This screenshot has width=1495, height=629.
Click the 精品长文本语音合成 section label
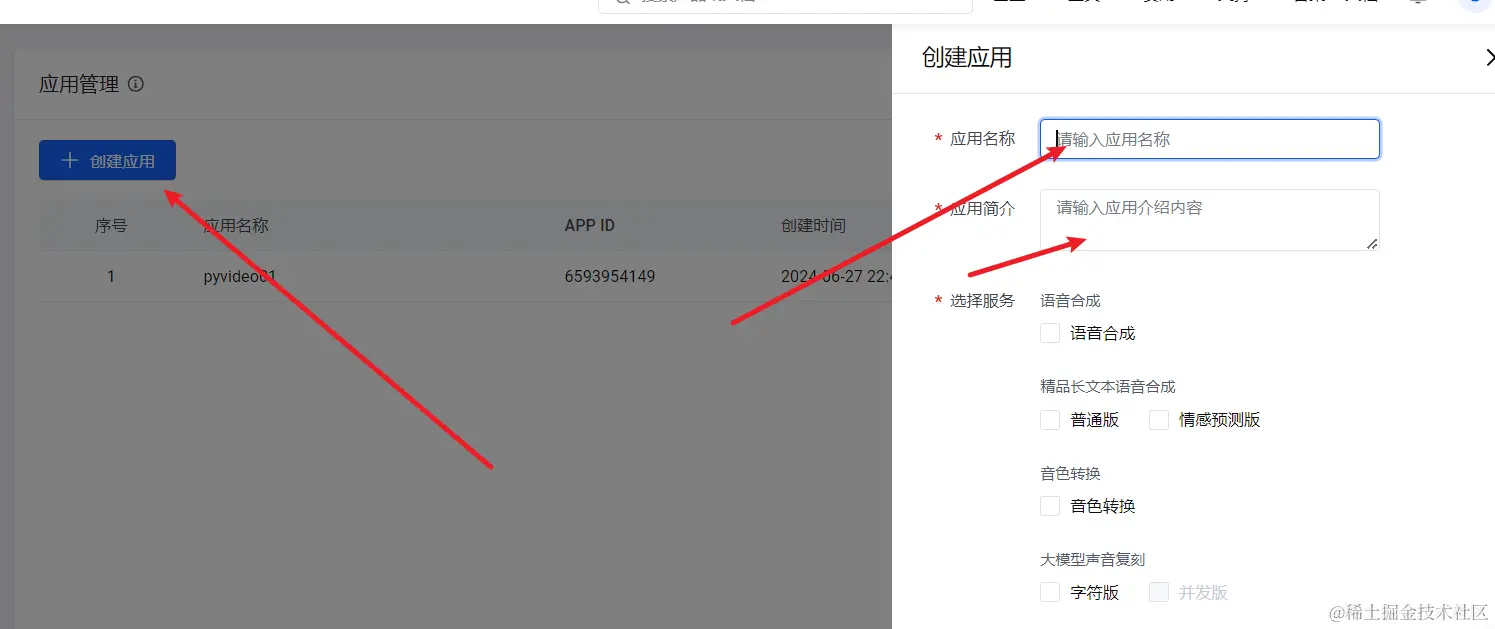1108,386
